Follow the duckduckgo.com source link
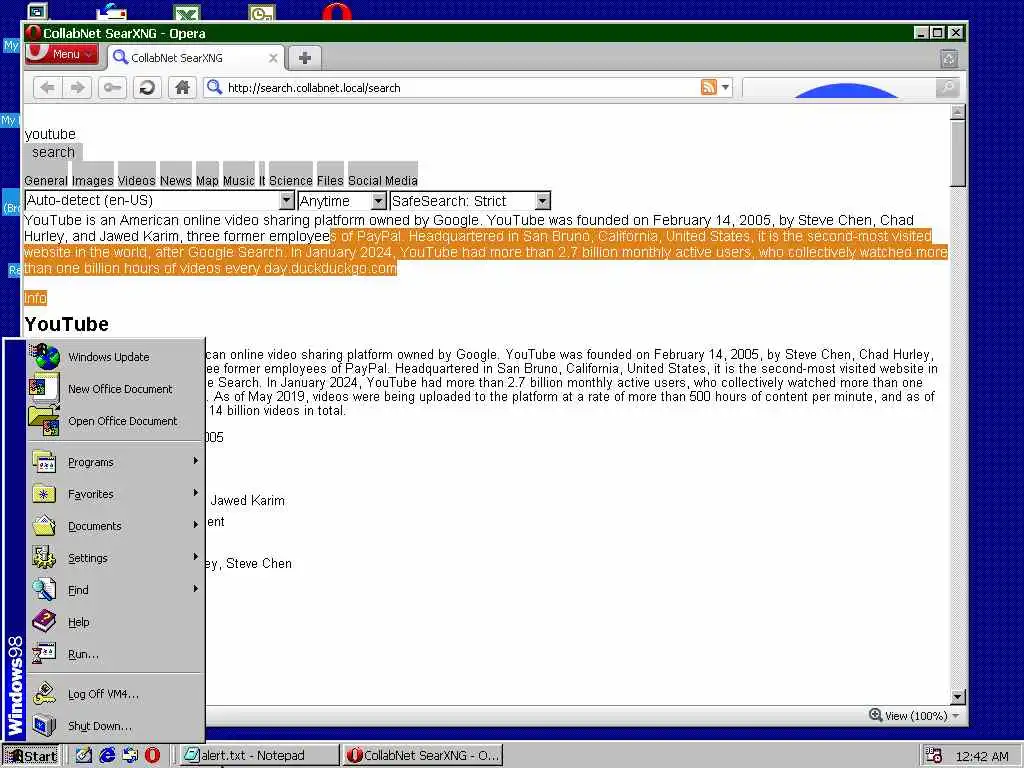1024x768 pixels. [343, 268]
